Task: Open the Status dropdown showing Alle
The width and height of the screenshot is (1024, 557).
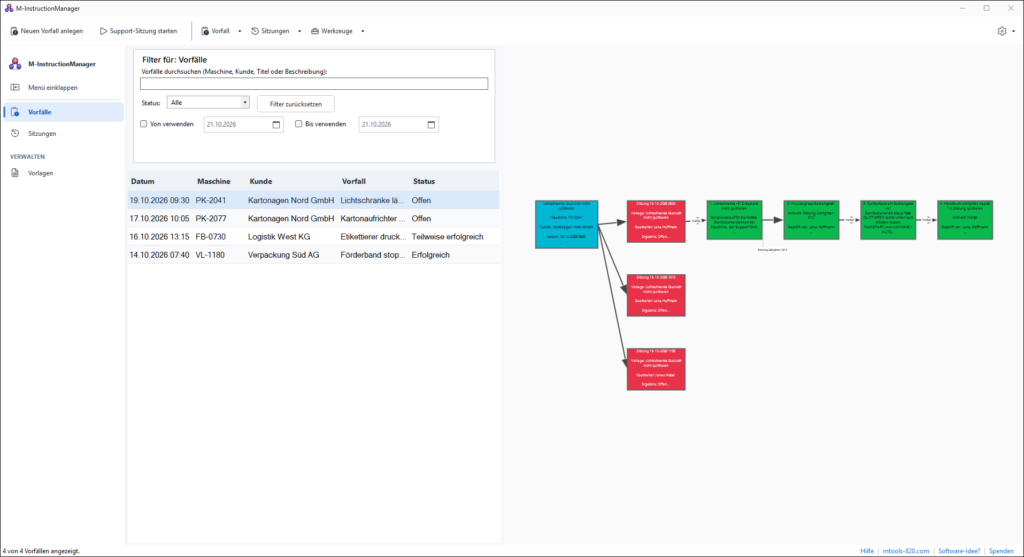Action: point(208,103)
